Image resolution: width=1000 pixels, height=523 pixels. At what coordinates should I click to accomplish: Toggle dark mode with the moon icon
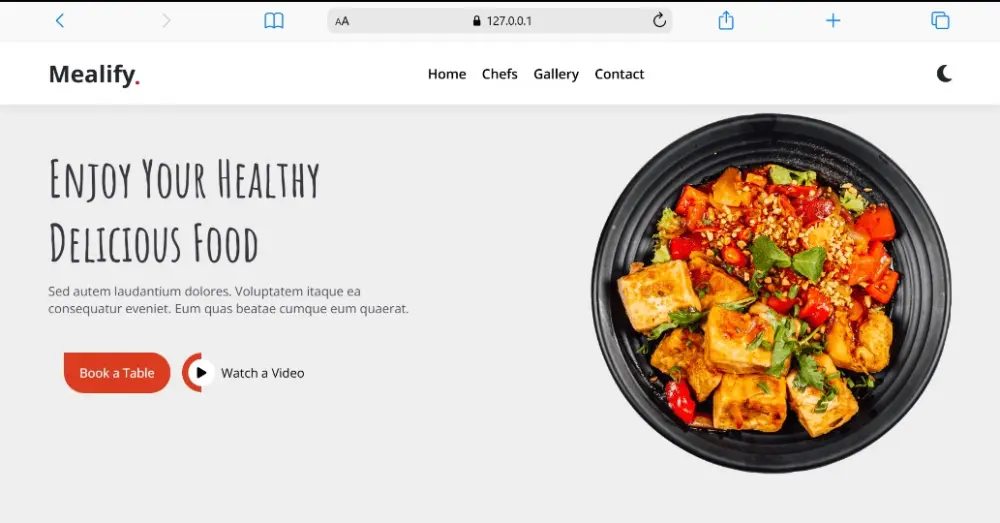[945, 74]
